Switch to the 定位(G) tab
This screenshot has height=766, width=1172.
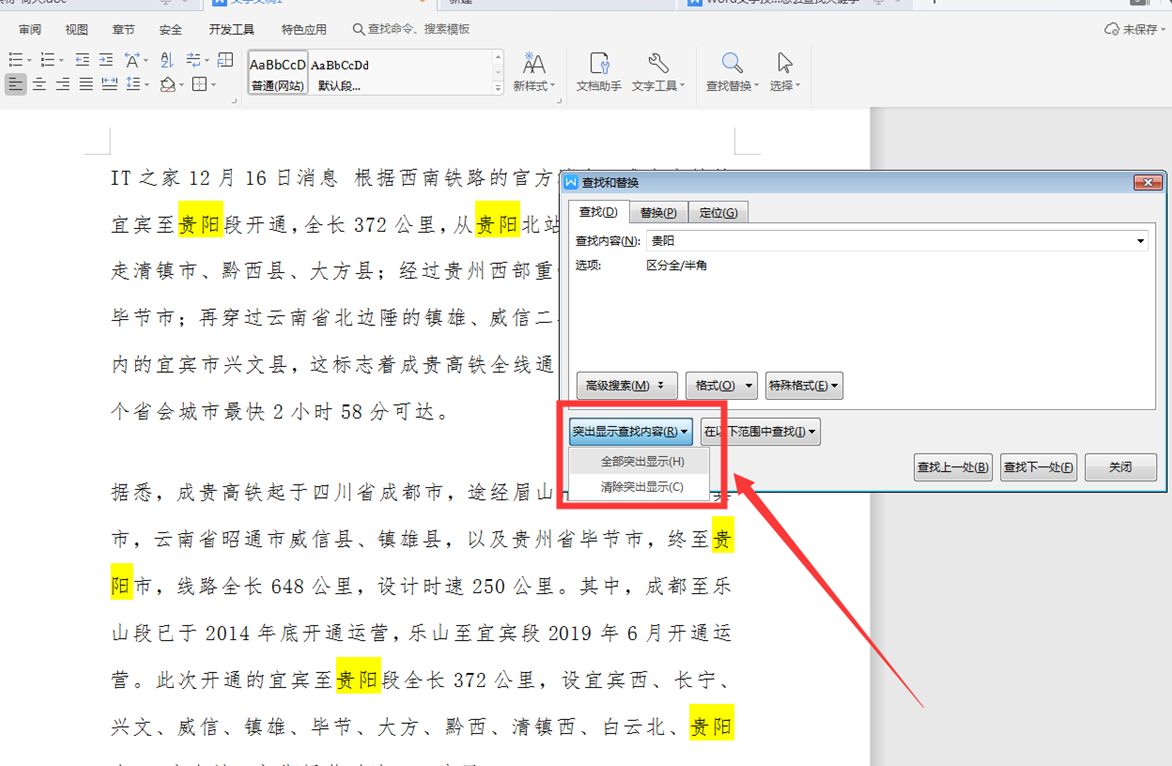[x=718, y=213]
